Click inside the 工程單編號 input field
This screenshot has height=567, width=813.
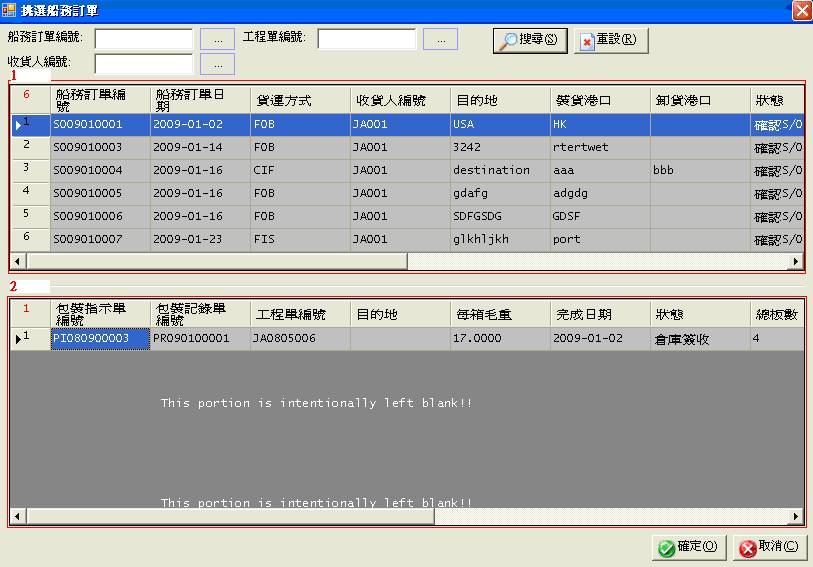tap(366, 39)
